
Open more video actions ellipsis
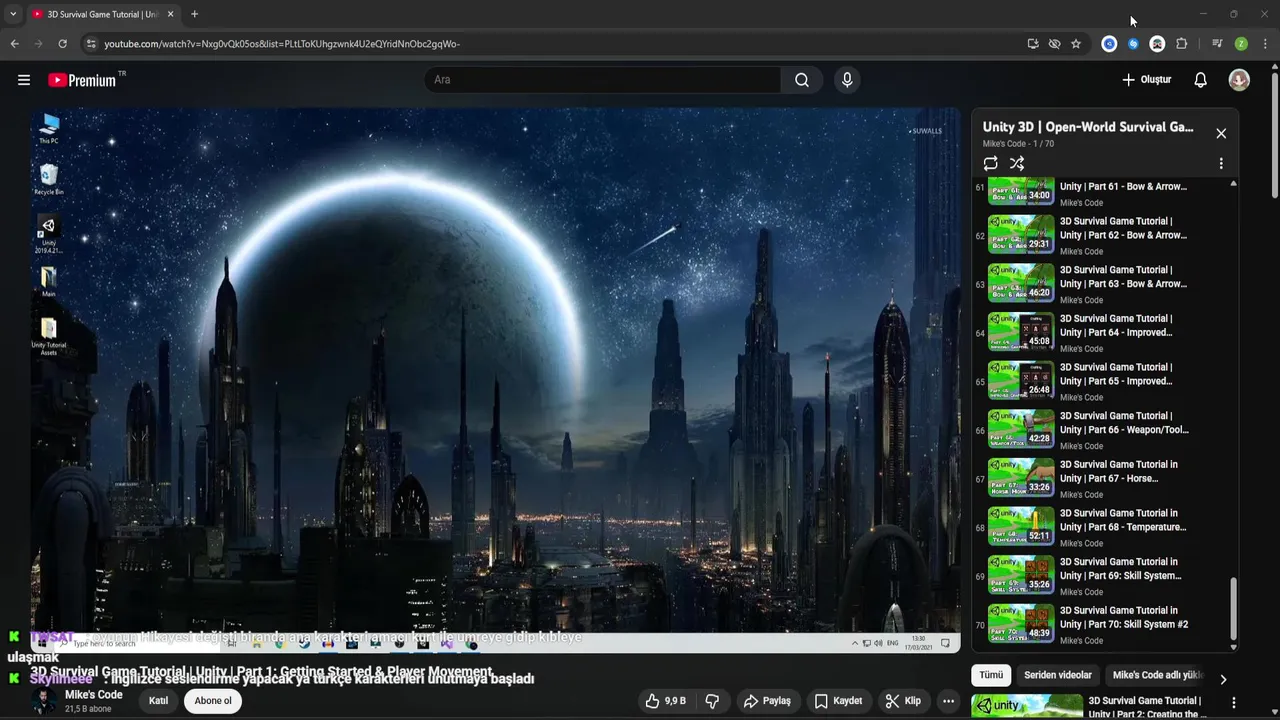[948, 701]
